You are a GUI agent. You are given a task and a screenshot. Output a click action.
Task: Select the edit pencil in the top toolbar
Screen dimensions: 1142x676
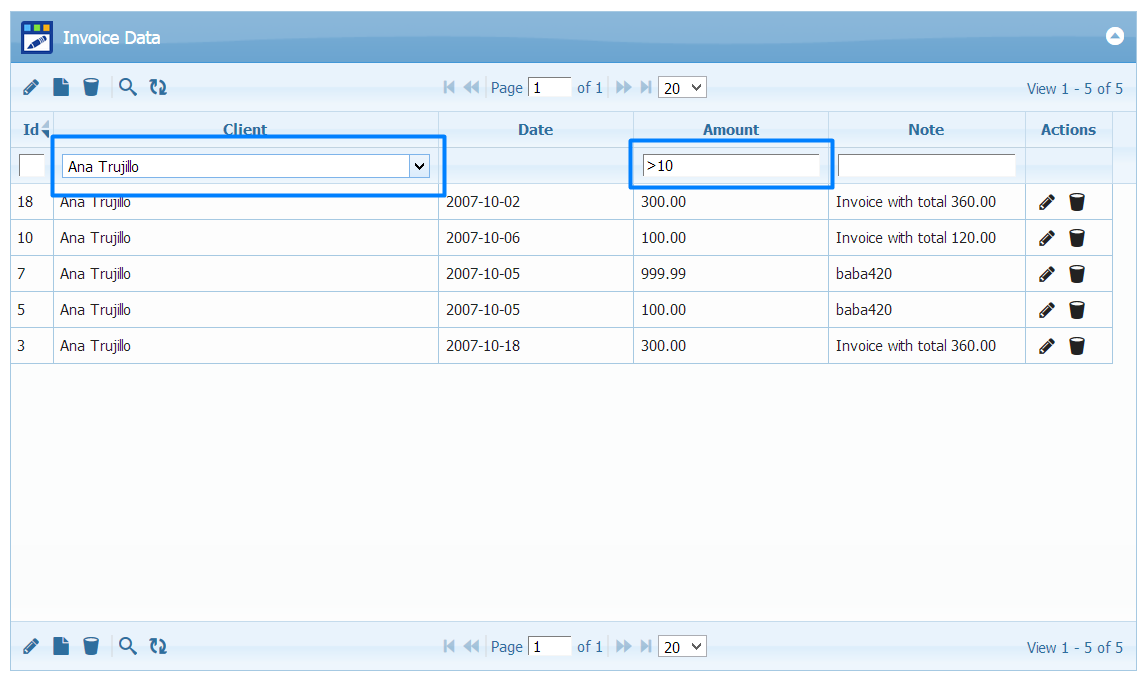(x=30, y=87)
